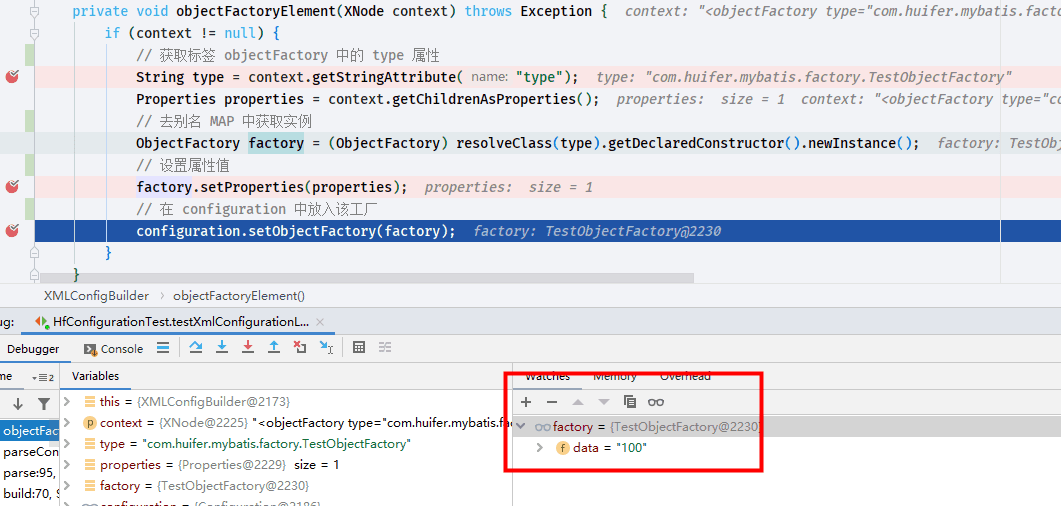This screenshot has height=506, width=1061.
Task: Toggle breakpoint on factory.setProperties line
Action: click(x=12, y=187)
